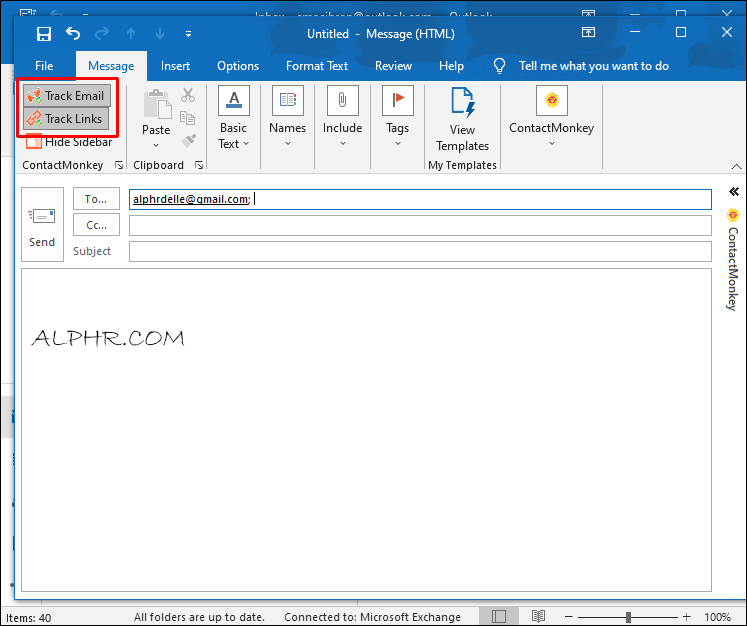This screenshot has width=747, height=626.
Task: Click the To... button
Action: click(x=96, y=199)
